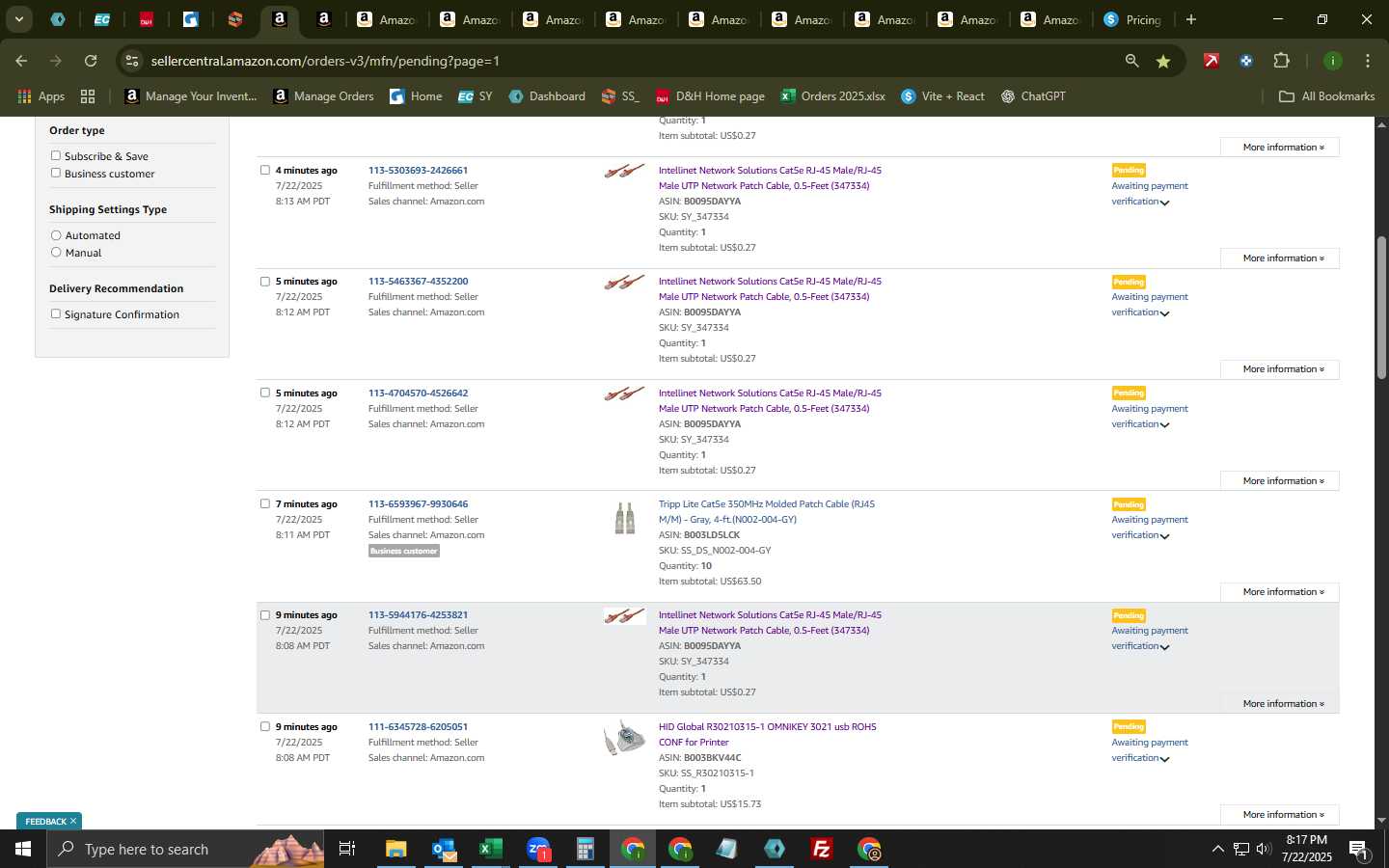Open order 113-4704570-4526642 details
This screenshot has width=1389, height=868.
[x=418, y=393]
